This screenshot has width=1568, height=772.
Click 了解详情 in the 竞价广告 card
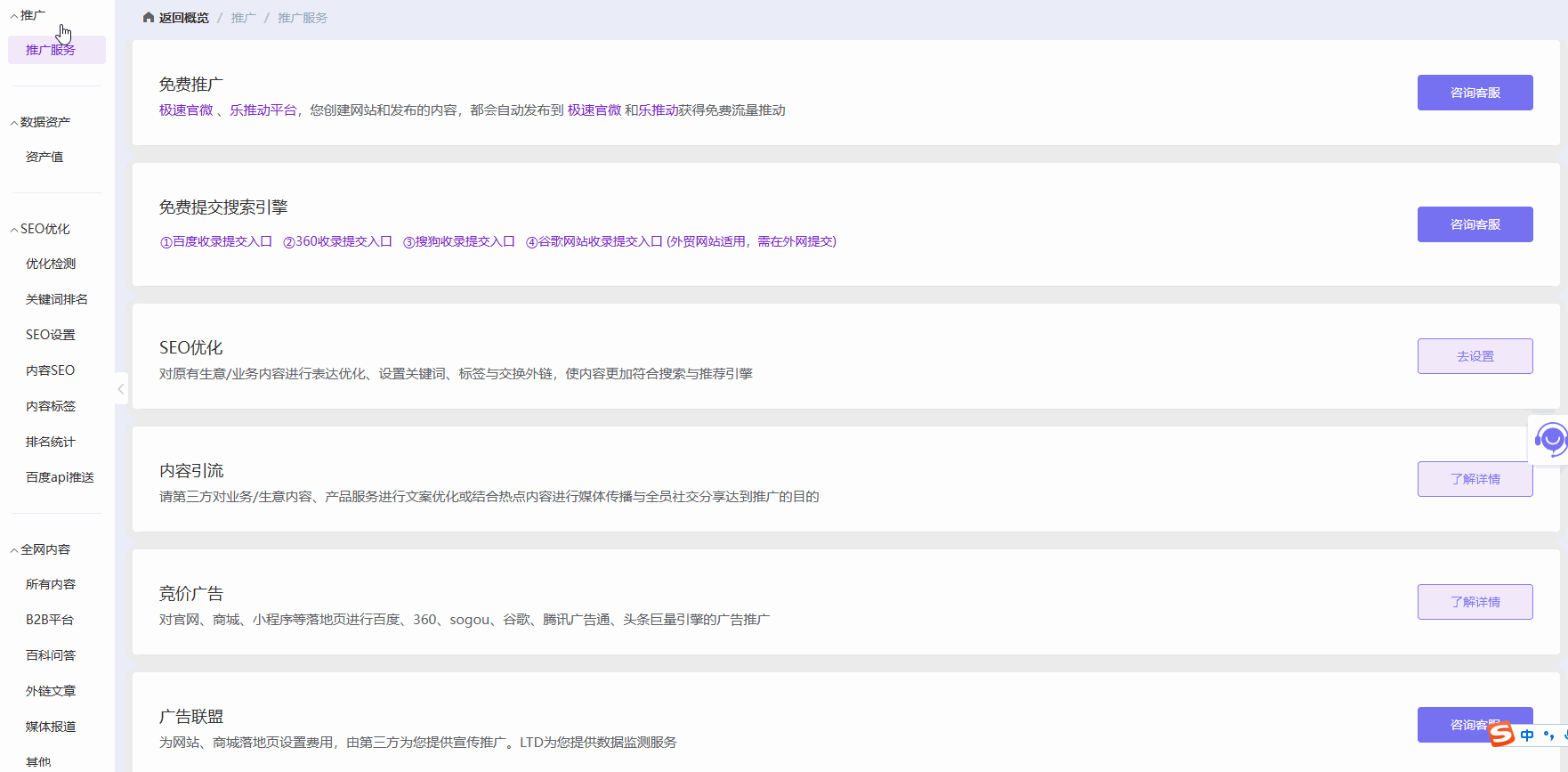1475,602
